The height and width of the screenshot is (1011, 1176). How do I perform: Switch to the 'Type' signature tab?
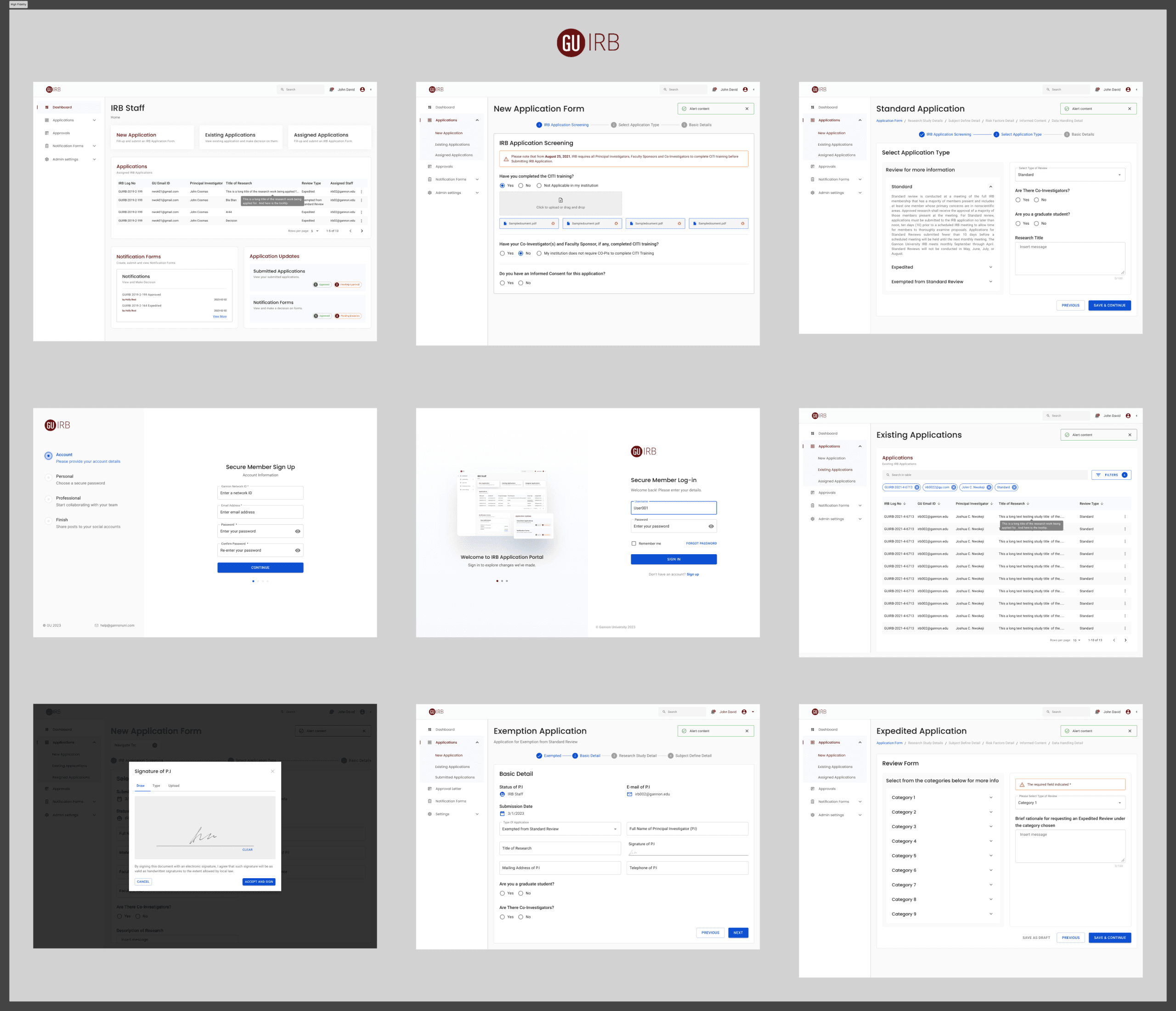coord(156,786)
